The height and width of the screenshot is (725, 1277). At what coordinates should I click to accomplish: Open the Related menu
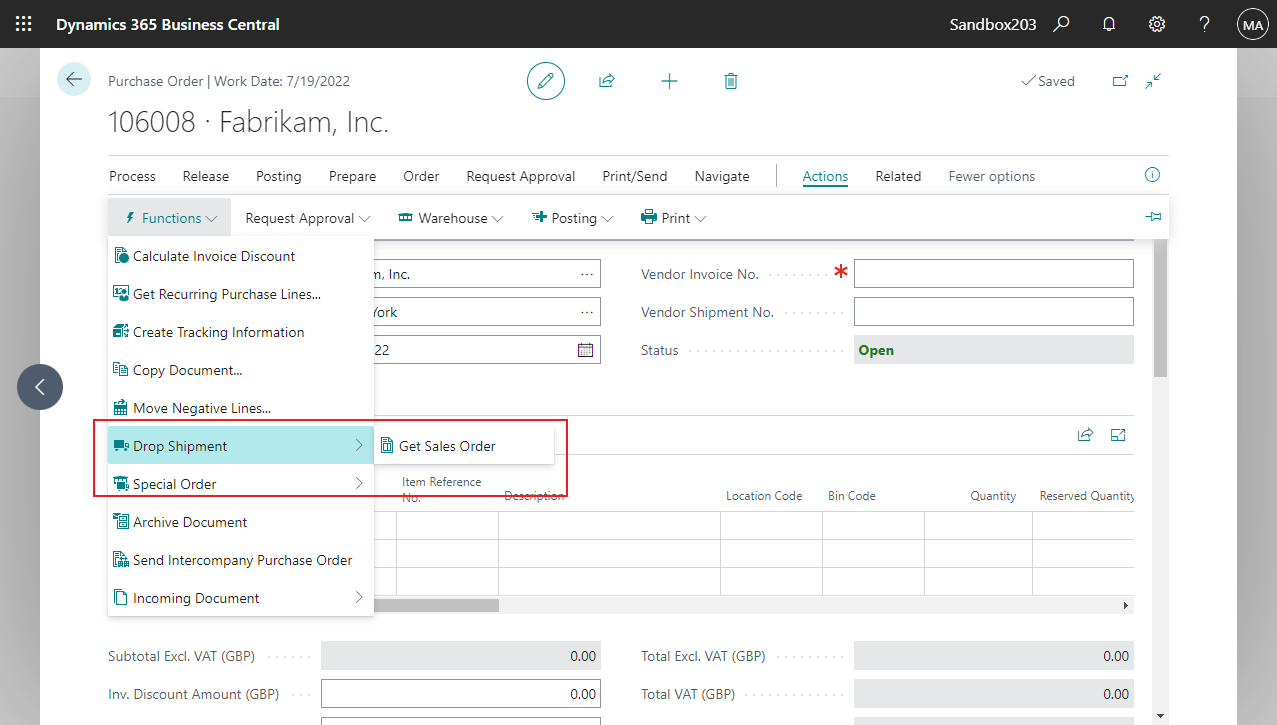coord(897,175)
